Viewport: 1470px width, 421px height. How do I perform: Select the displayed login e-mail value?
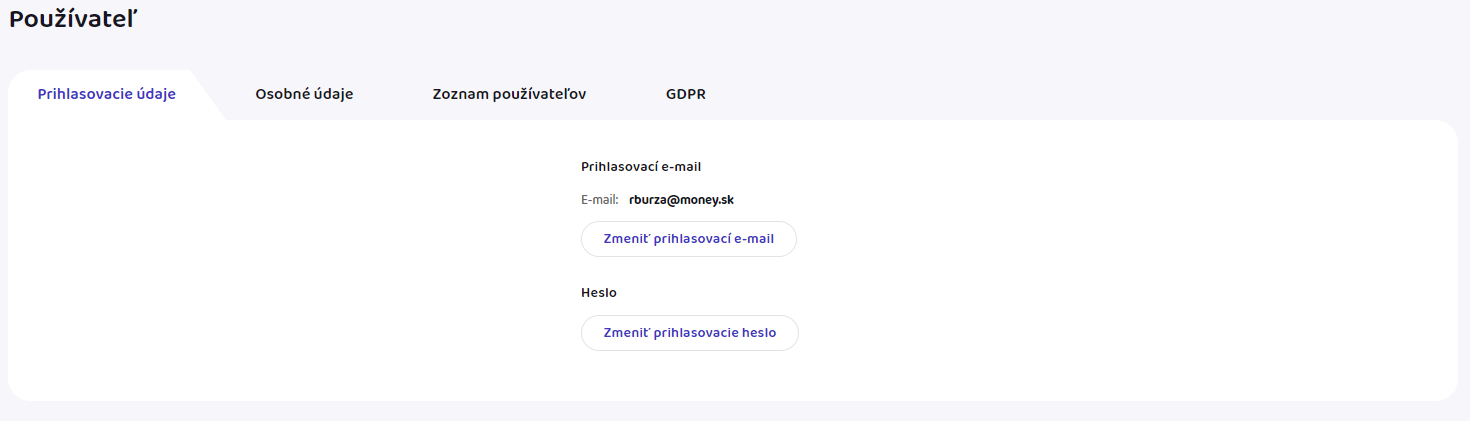681,200
